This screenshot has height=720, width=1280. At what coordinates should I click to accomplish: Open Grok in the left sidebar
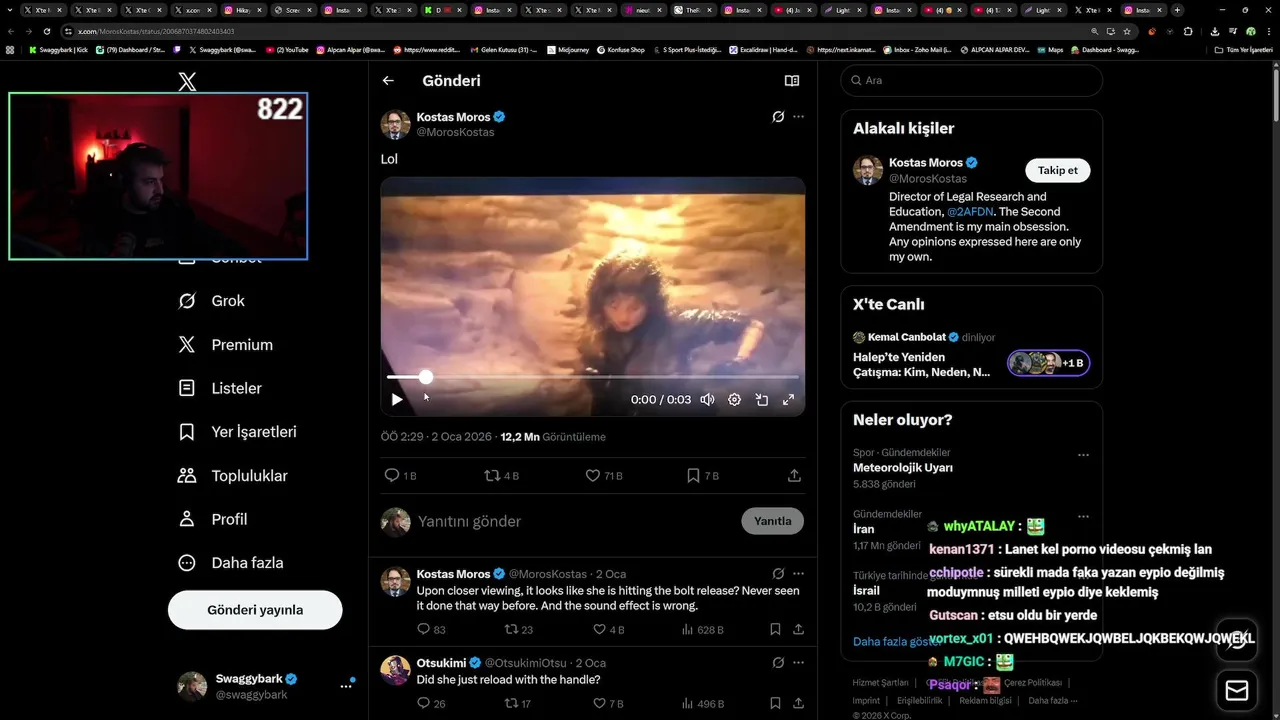210,301
